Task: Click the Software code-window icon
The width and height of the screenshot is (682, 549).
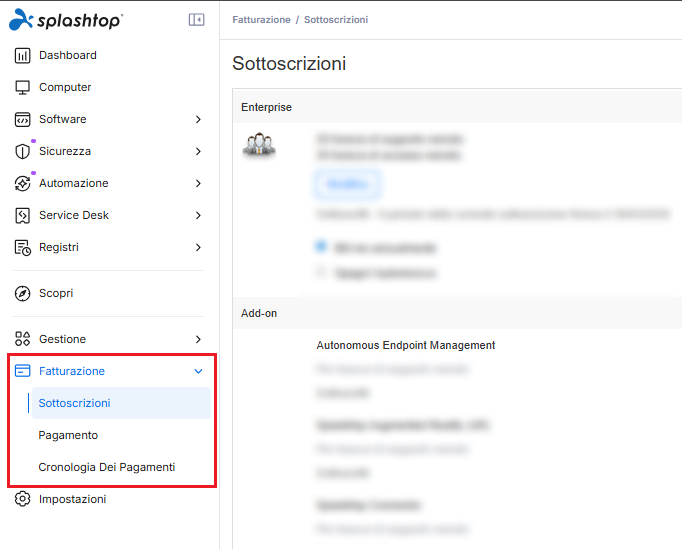Action: tap(23, 119)
